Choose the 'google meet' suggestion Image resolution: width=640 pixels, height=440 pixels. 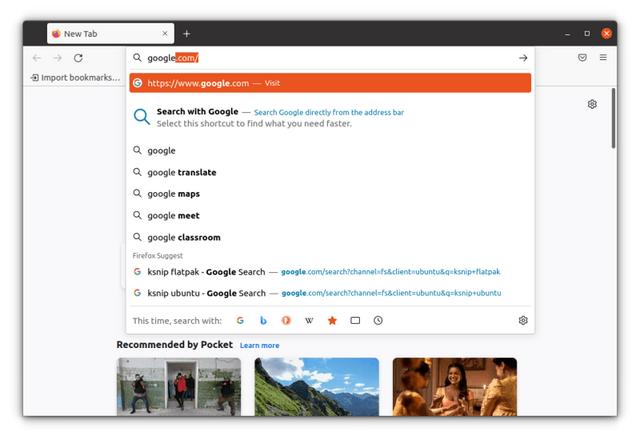click(330, 216)
